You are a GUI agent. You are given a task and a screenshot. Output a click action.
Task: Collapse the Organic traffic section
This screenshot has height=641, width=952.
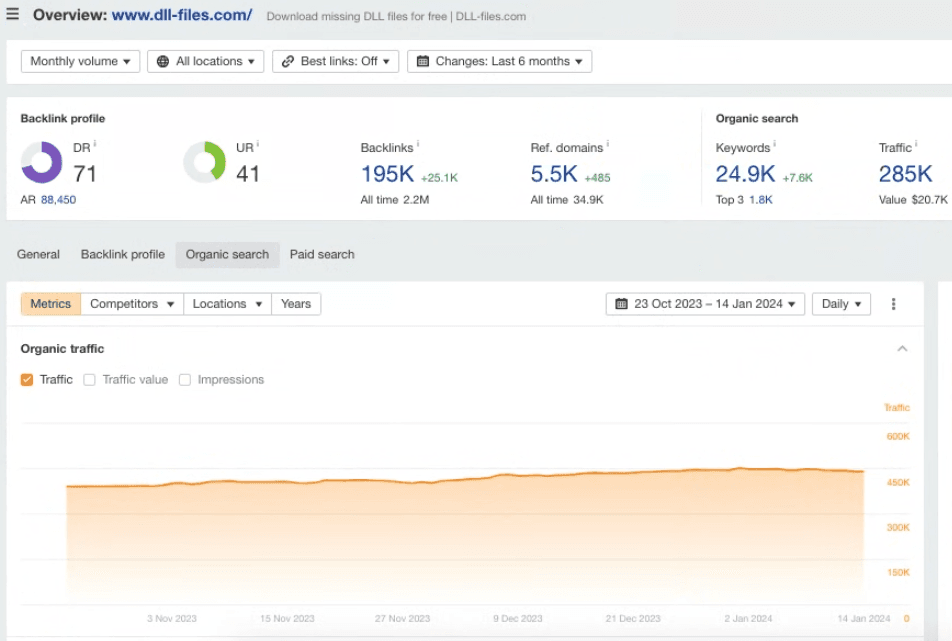tap(902, 349)
